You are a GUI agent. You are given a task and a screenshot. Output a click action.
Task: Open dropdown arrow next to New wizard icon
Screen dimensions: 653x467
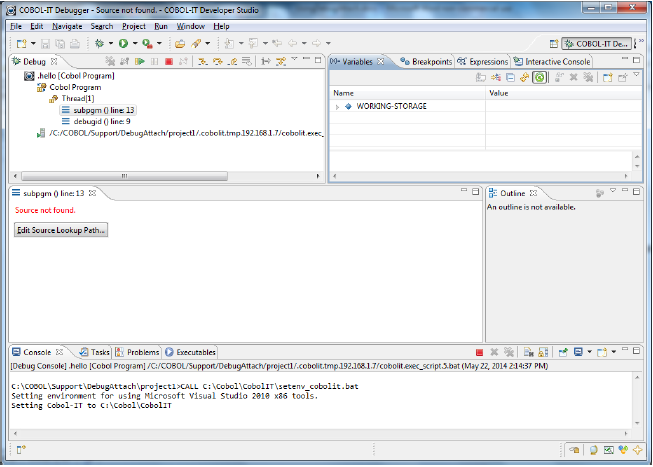click(33, 43)
